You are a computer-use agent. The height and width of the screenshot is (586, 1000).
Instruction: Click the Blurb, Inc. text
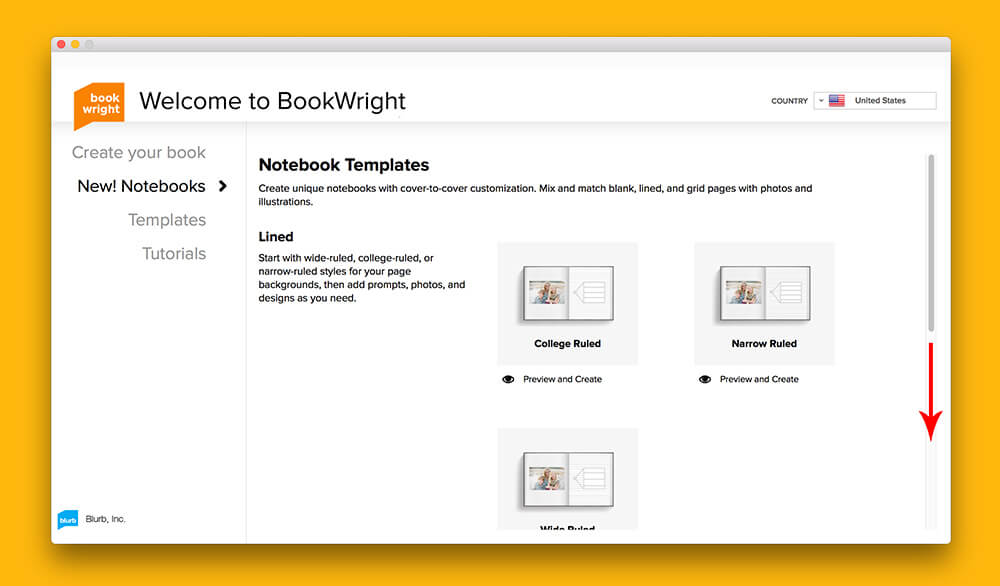[x=105, y=519]
